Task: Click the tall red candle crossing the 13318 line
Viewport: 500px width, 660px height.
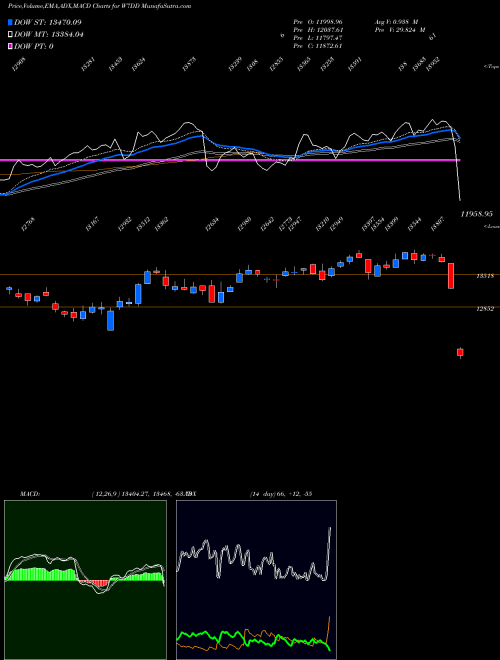Action: pos(451,276)
